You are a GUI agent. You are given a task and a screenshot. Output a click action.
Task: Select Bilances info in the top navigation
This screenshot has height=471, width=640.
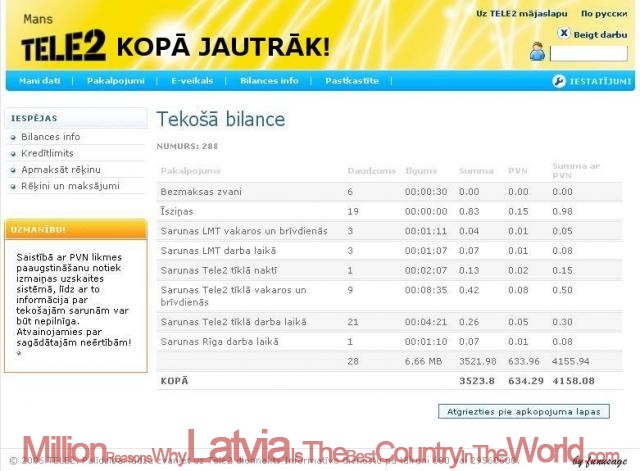pyautogui.click(x=269, y=81)
